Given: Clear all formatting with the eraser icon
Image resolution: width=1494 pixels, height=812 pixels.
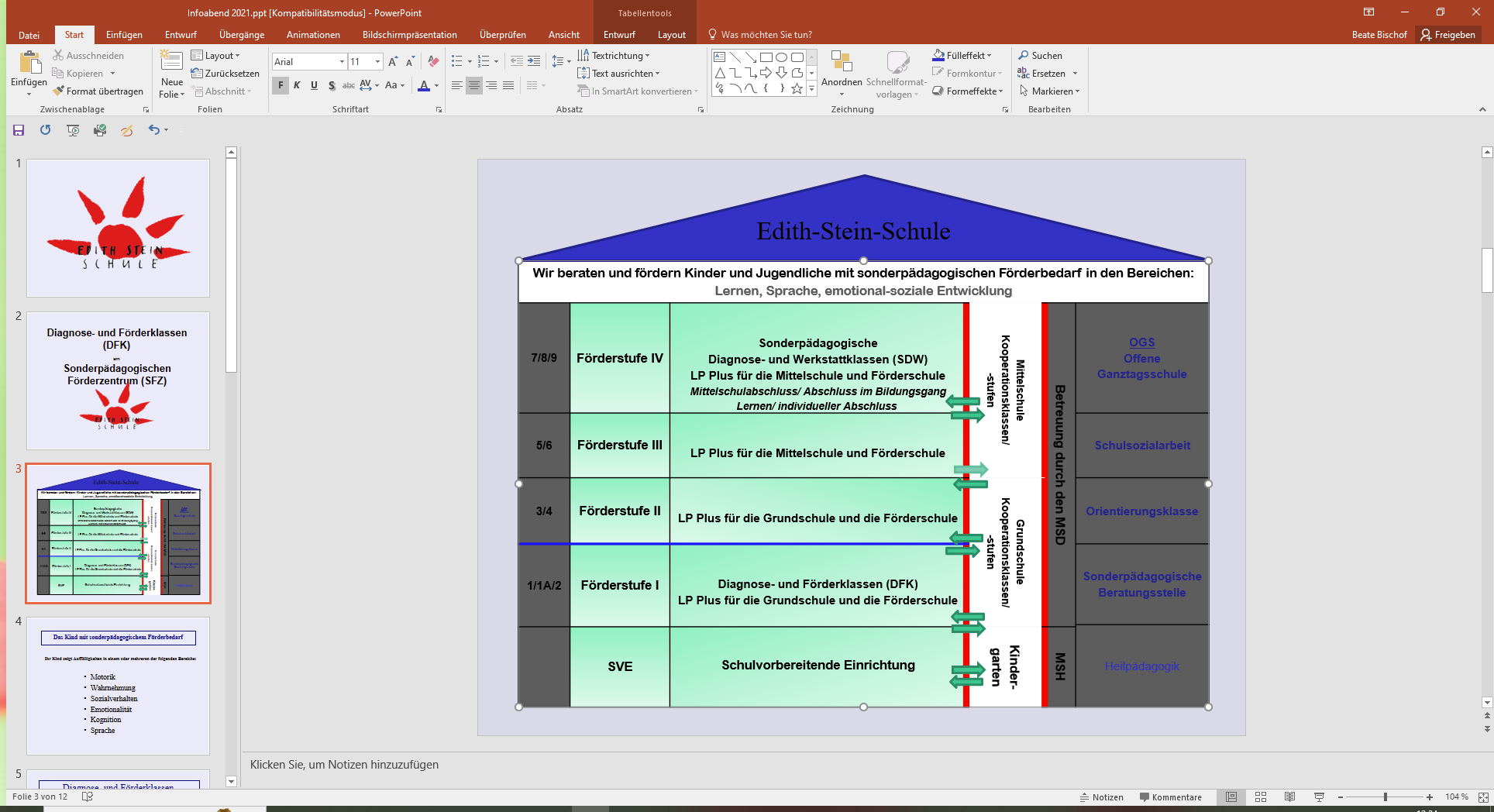Looking at the screenshot, I should [433, 61].
